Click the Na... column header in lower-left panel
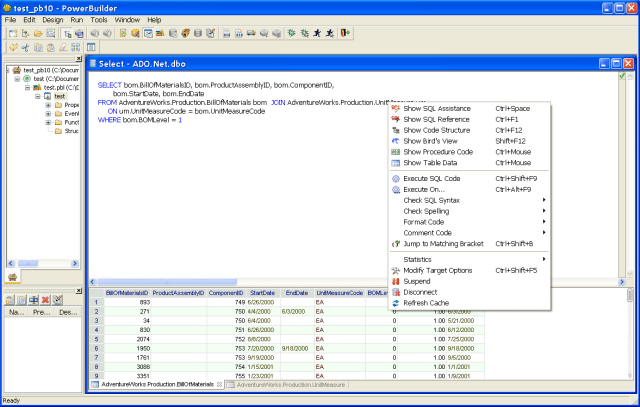Image resolution: width=640 pixels, height=407 pixels. [17, 312]
